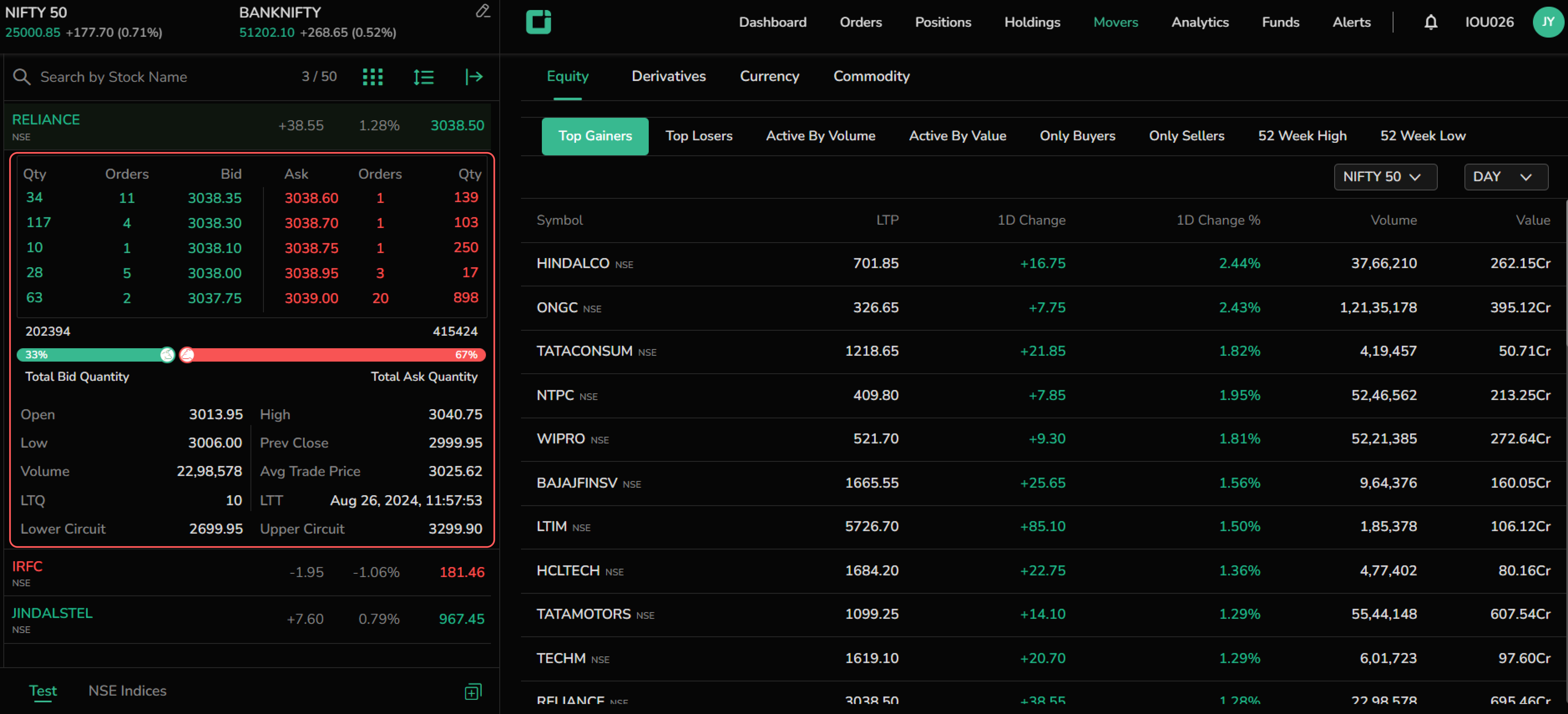Image resolution: width=1568 pixels, height=714 pixels.
Task: Show Active By Value stocks
Action: tap(957, 136)
